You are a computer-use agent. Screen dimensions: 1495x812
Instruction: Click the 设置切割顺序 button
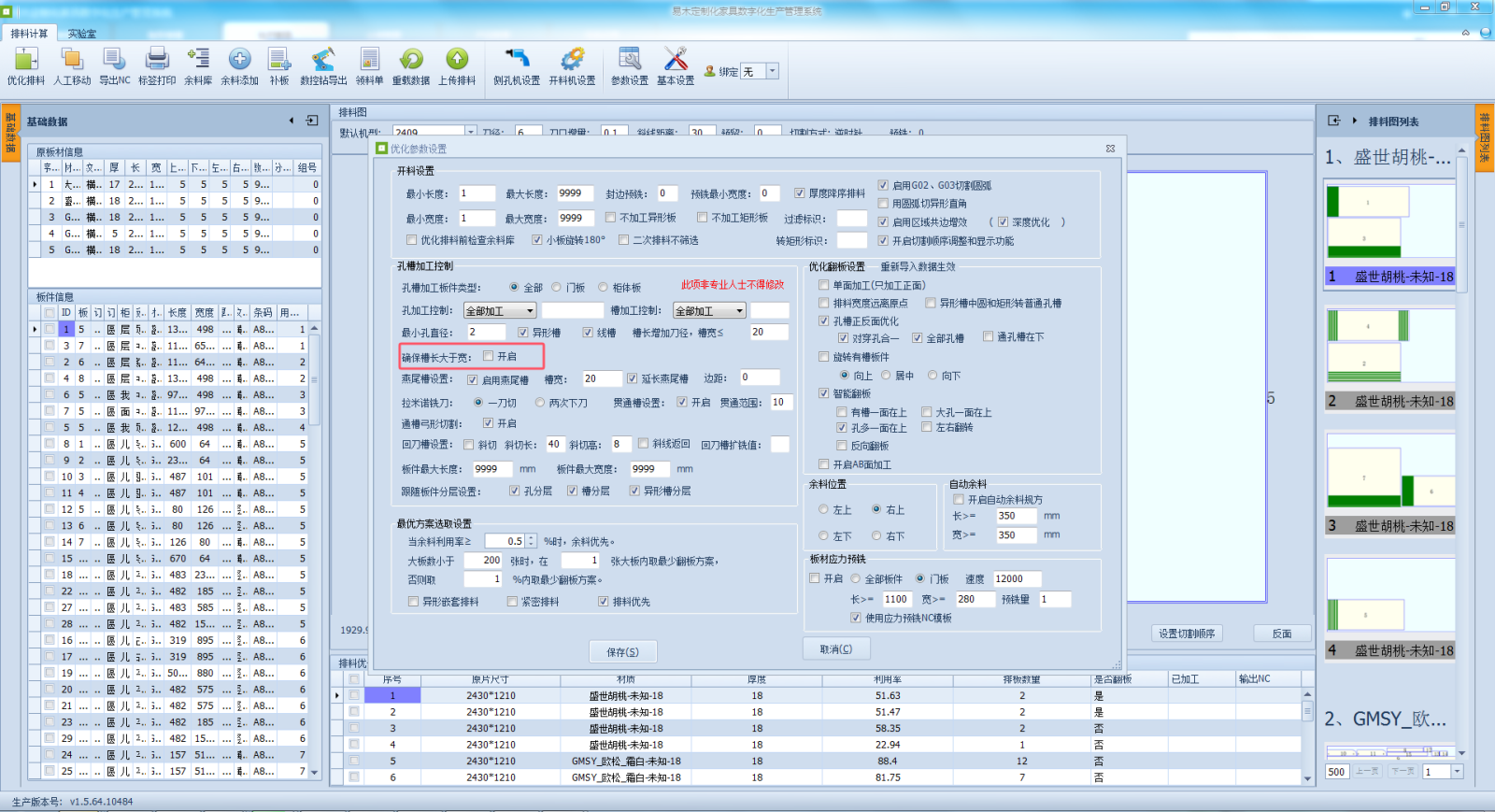pos(1188,634)
